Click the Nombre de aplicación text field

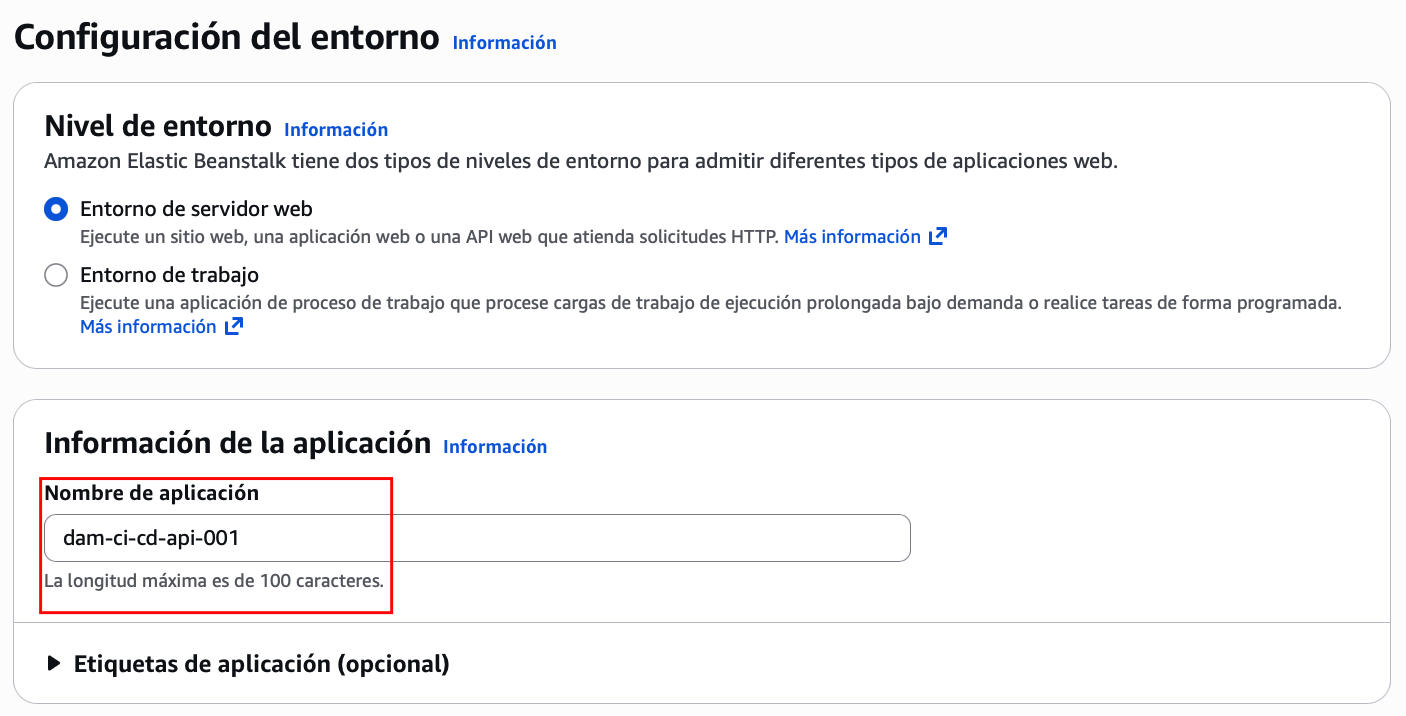tap(477, 538)
